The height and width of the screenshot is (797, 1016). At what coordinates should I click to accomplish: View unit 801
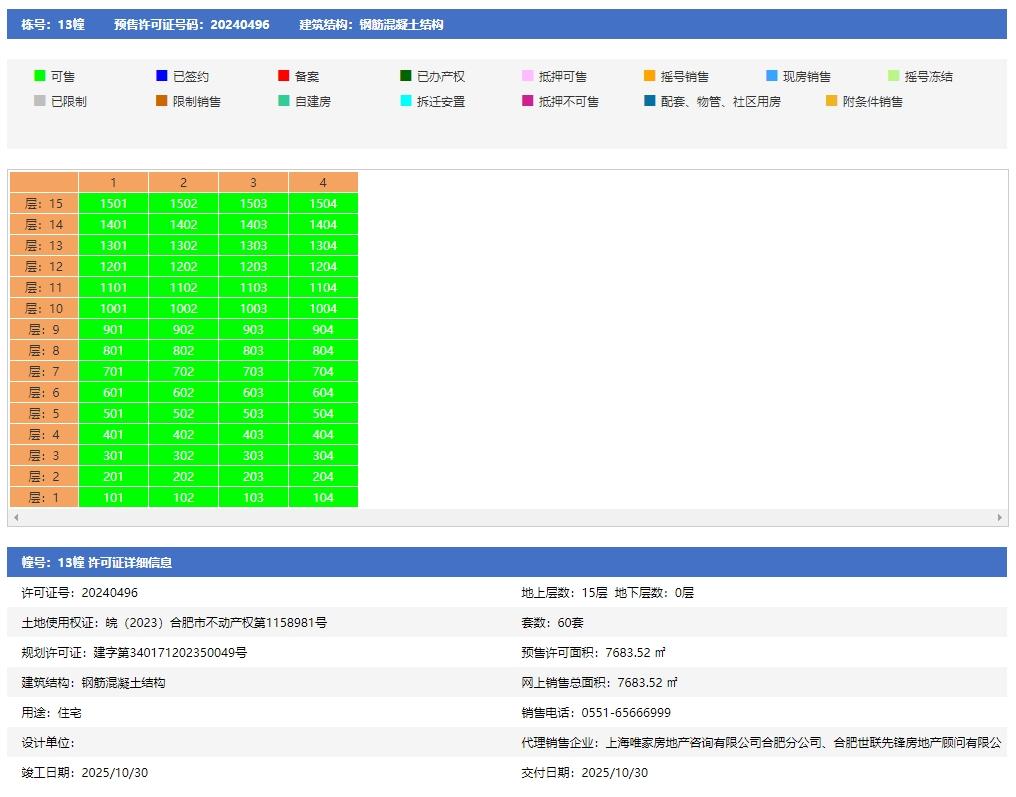tap(113, 351)
